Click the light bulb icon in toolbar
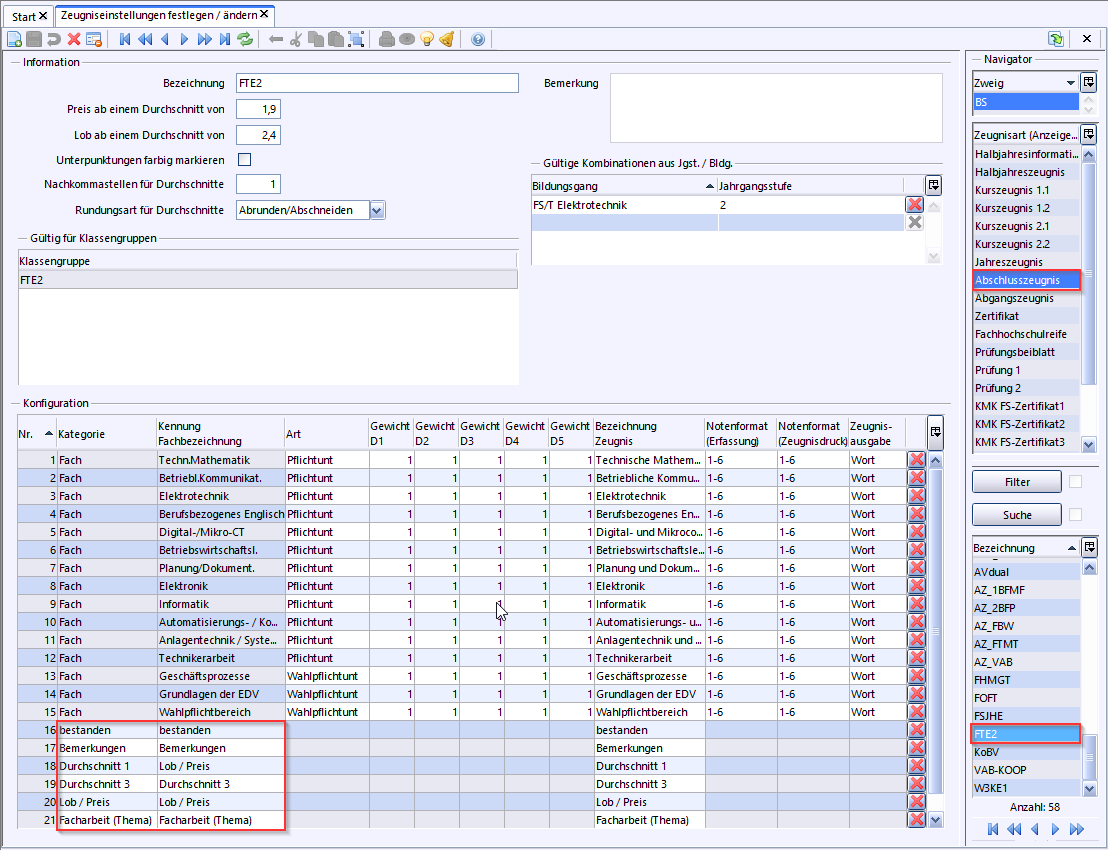 427,39
